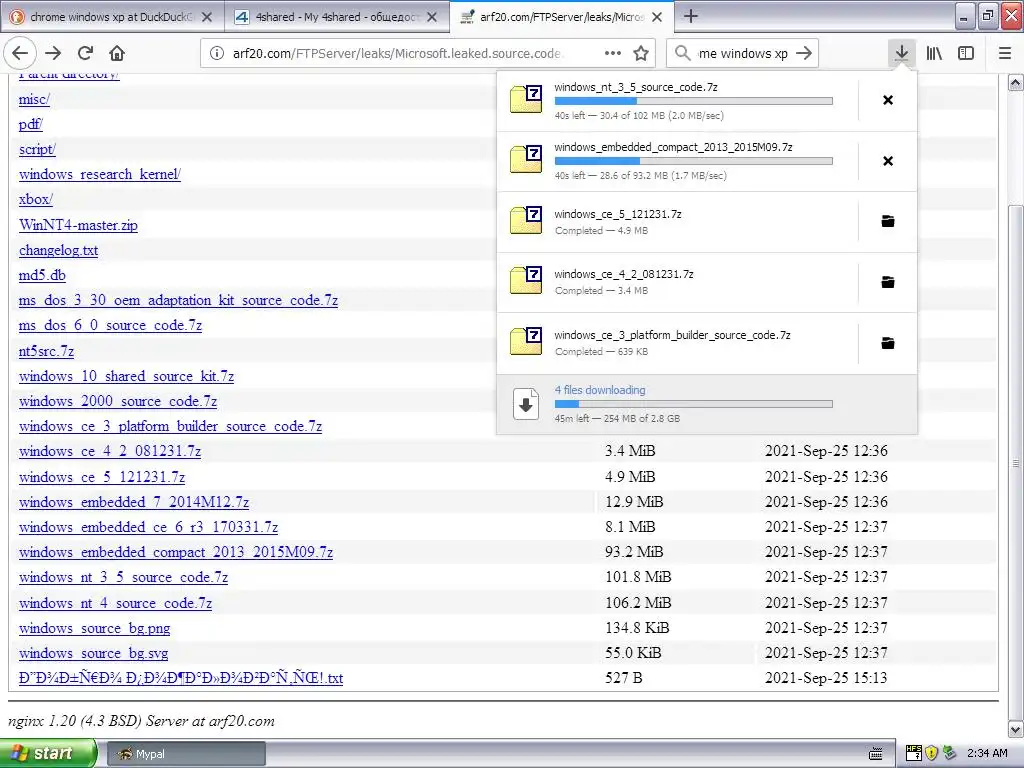Click page scrollbar up arrow

[x=1016, y=82]
